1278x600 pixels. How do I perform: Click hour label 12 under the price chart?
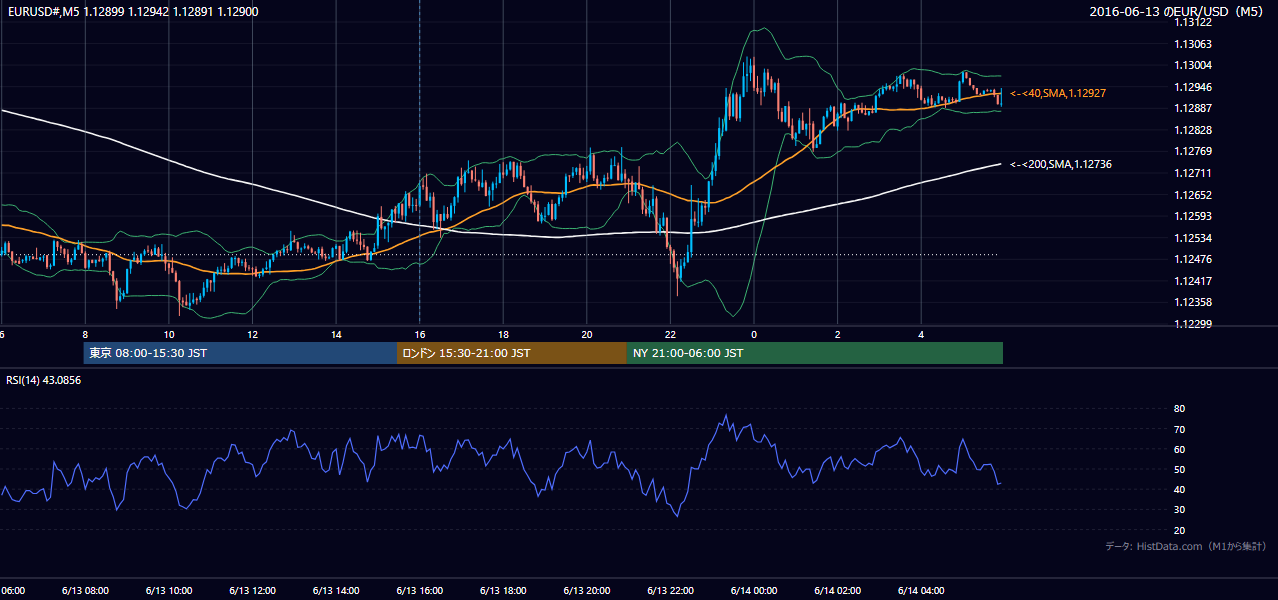[253, 335]
